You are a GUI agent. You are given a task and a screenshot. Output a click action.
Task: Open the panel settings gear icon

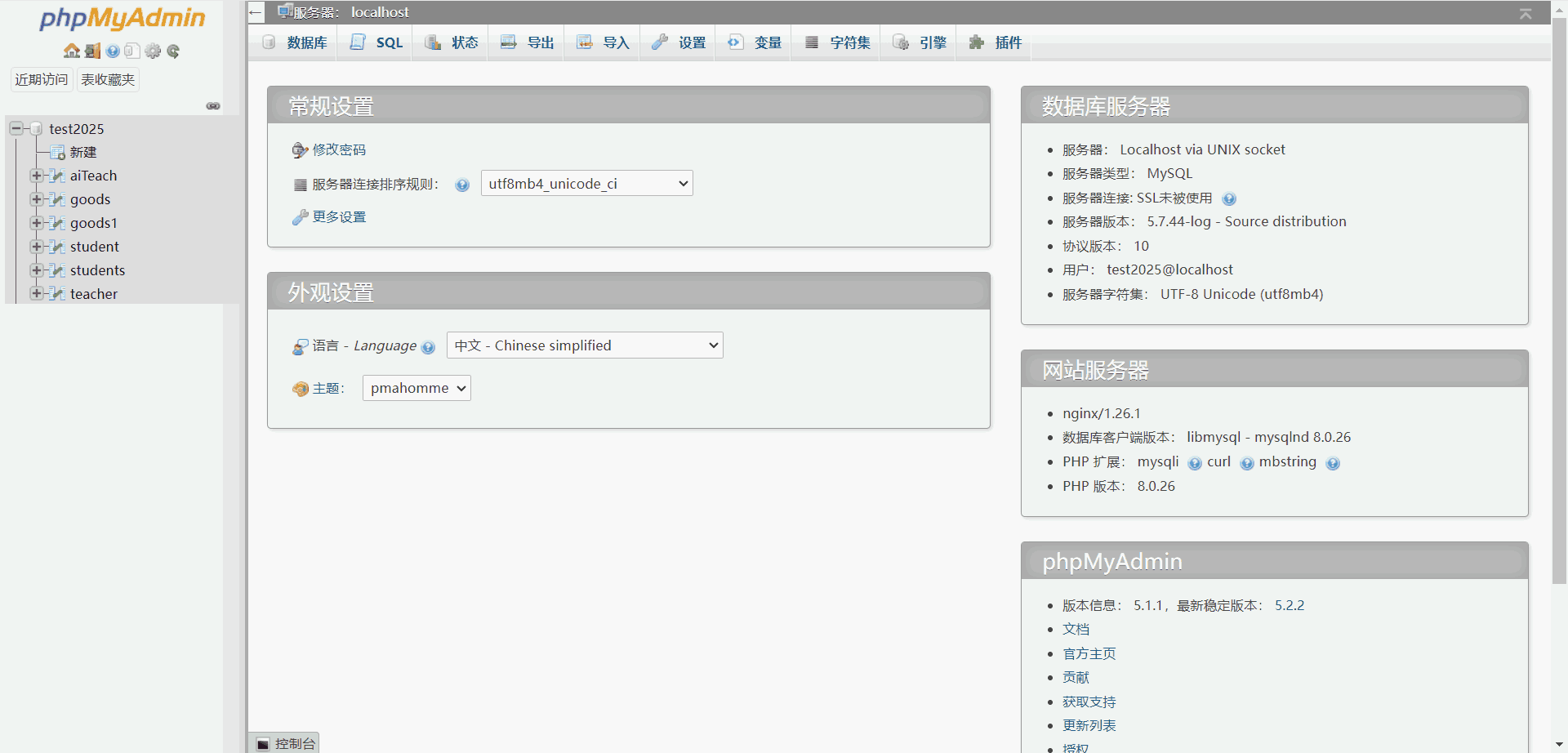(153, 51)
